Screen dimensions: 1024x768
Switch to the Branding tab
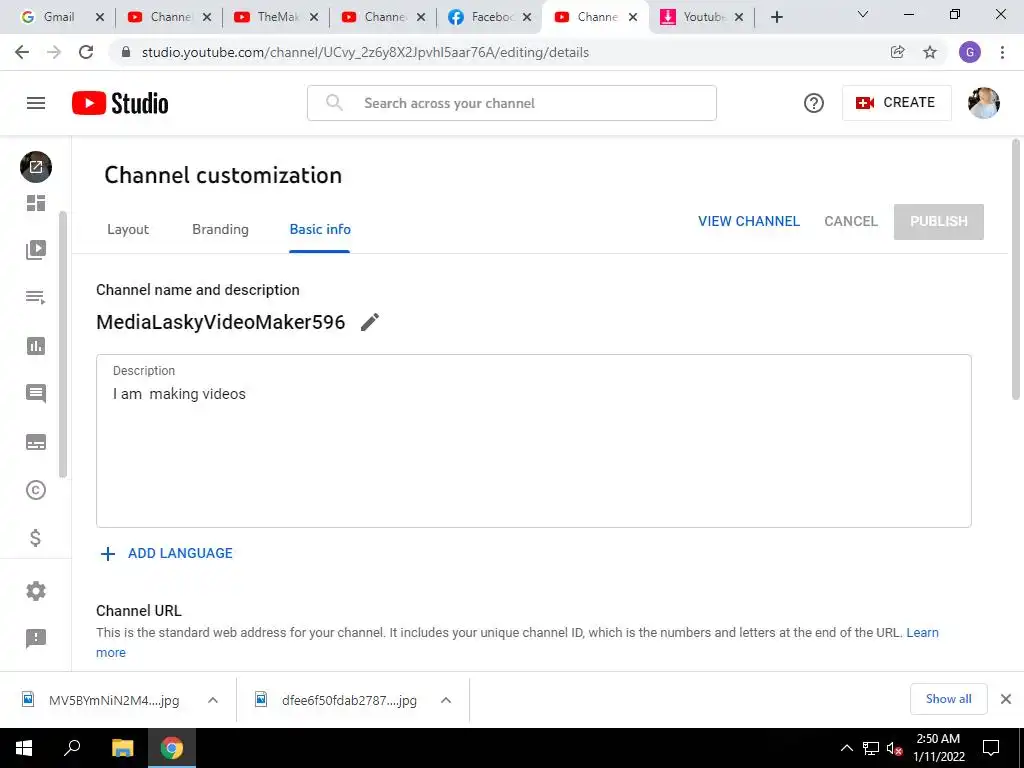pyautogui.click(x=220, y=229)
